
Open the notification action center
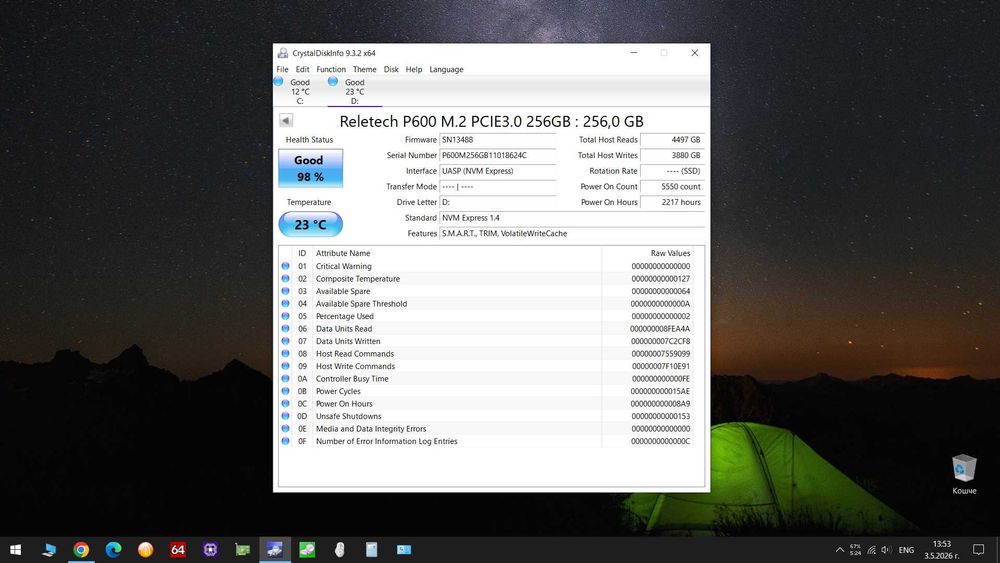[978, 550]
